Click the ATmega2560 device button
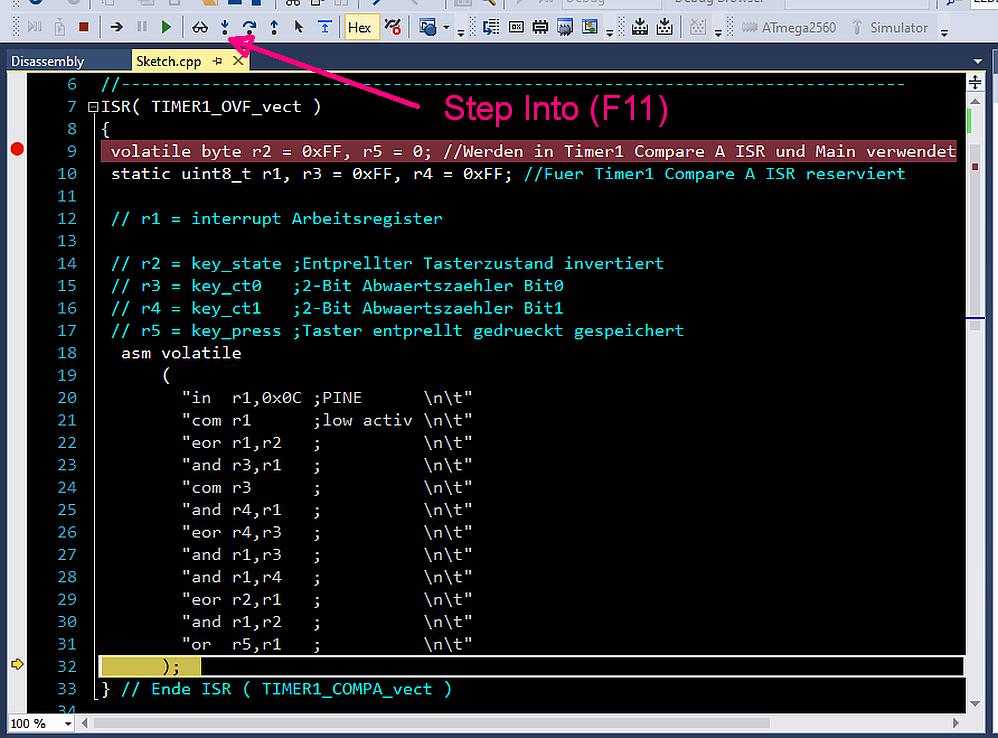The width and height of the screenshot is (998, 738). (x=789, y=28)
